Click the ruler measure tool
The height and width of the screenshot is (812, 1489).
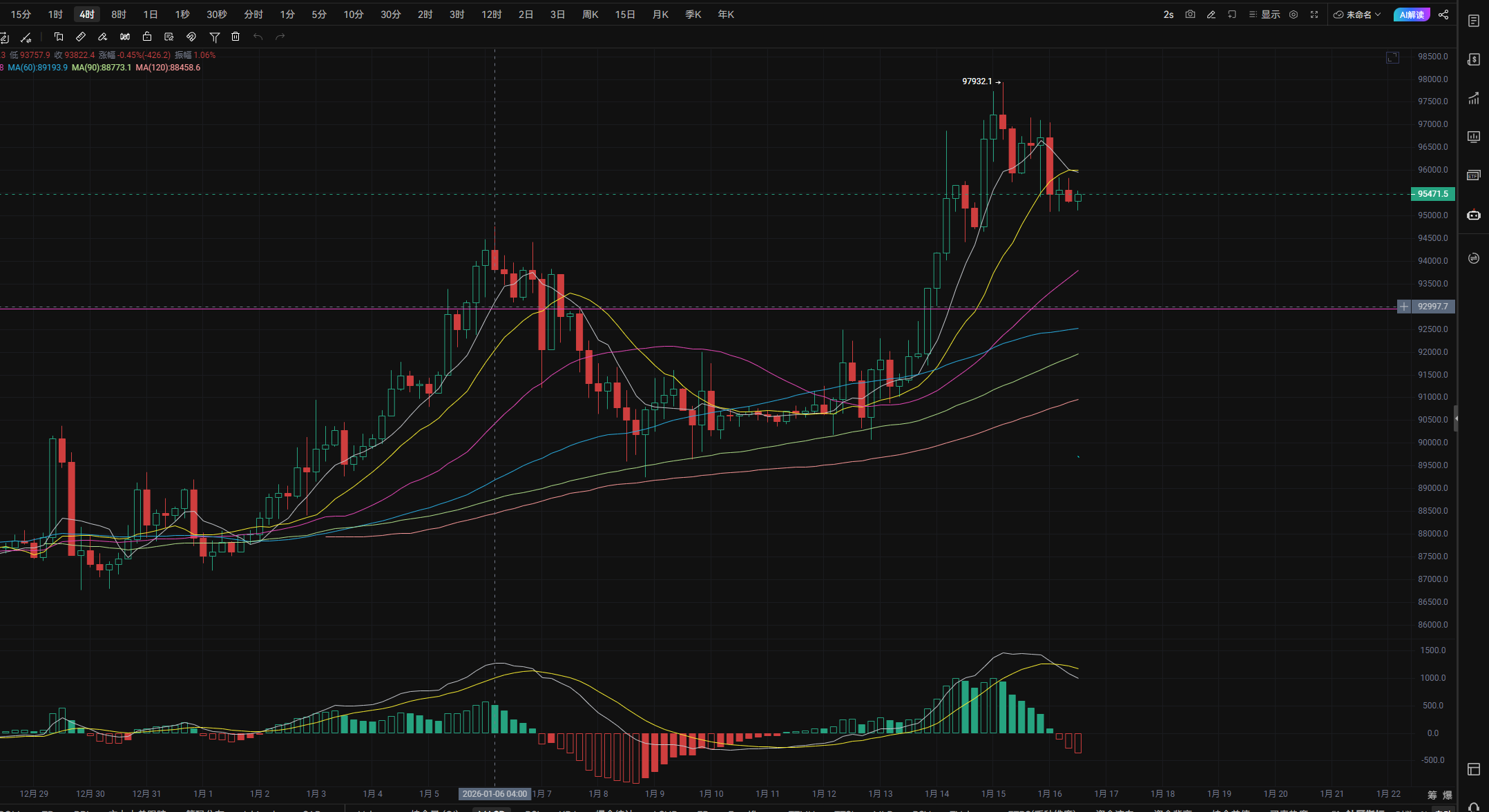81,37
